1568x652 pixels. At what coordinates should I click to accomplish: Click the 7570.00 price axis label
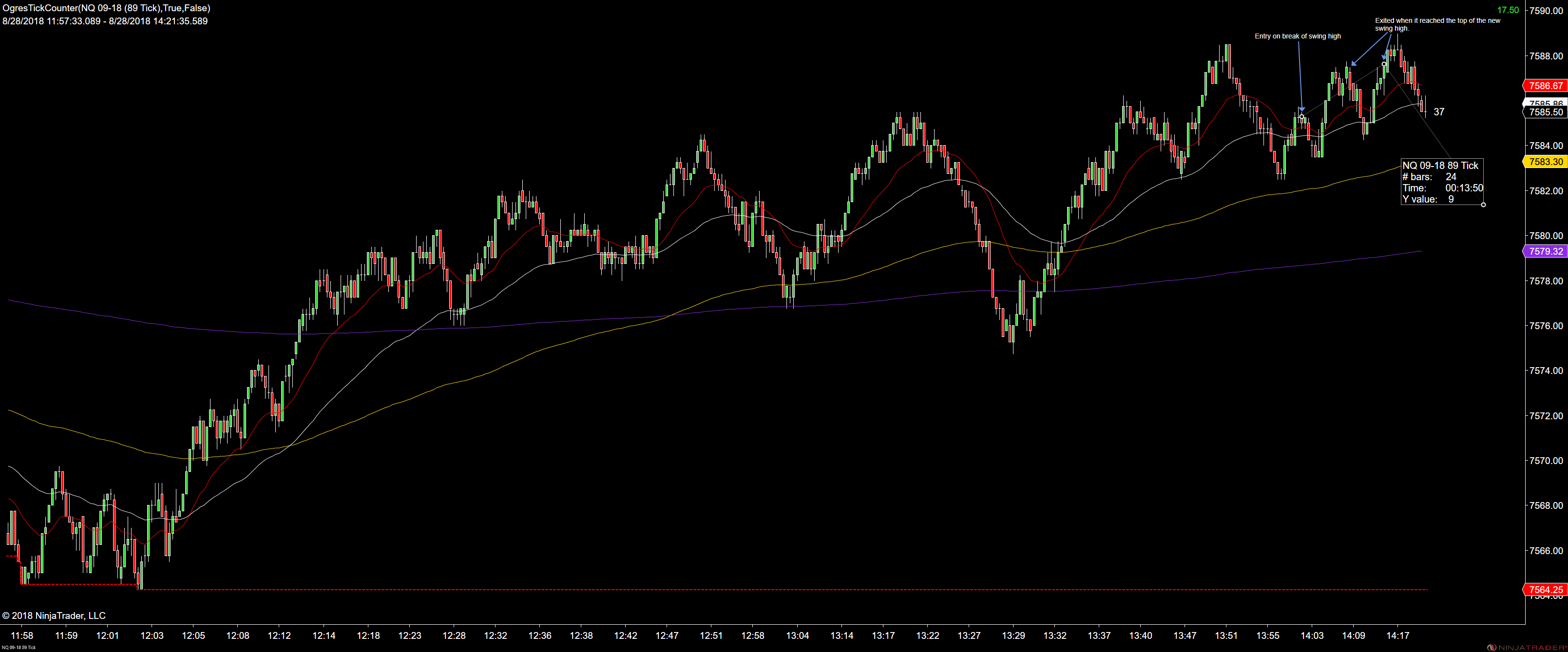tap(1546, 461)
